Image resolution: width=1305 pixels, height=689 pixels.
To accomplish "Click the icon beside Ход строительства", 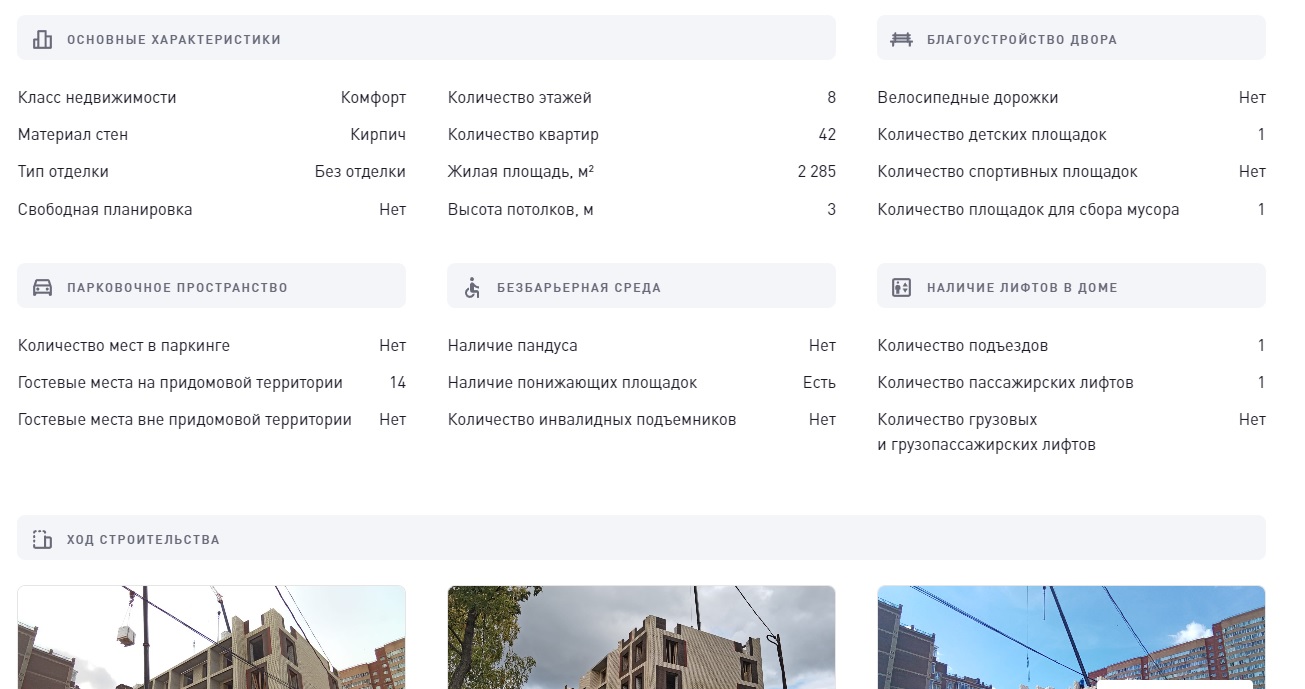I will pos(42,540).
